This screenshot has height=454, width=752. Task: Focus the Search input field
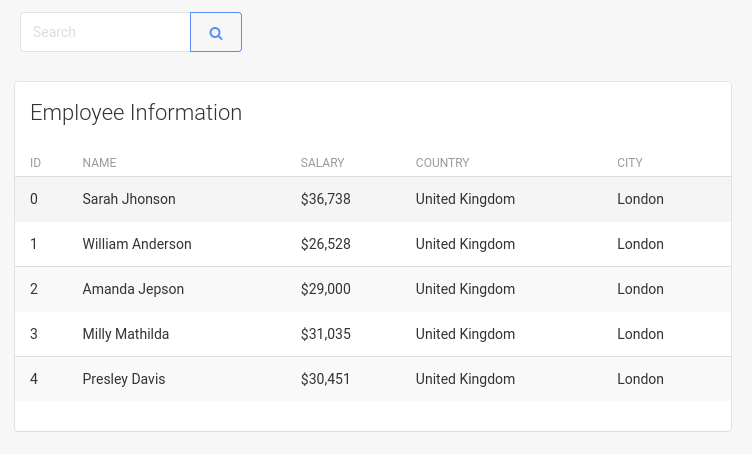tap(105, 32)
